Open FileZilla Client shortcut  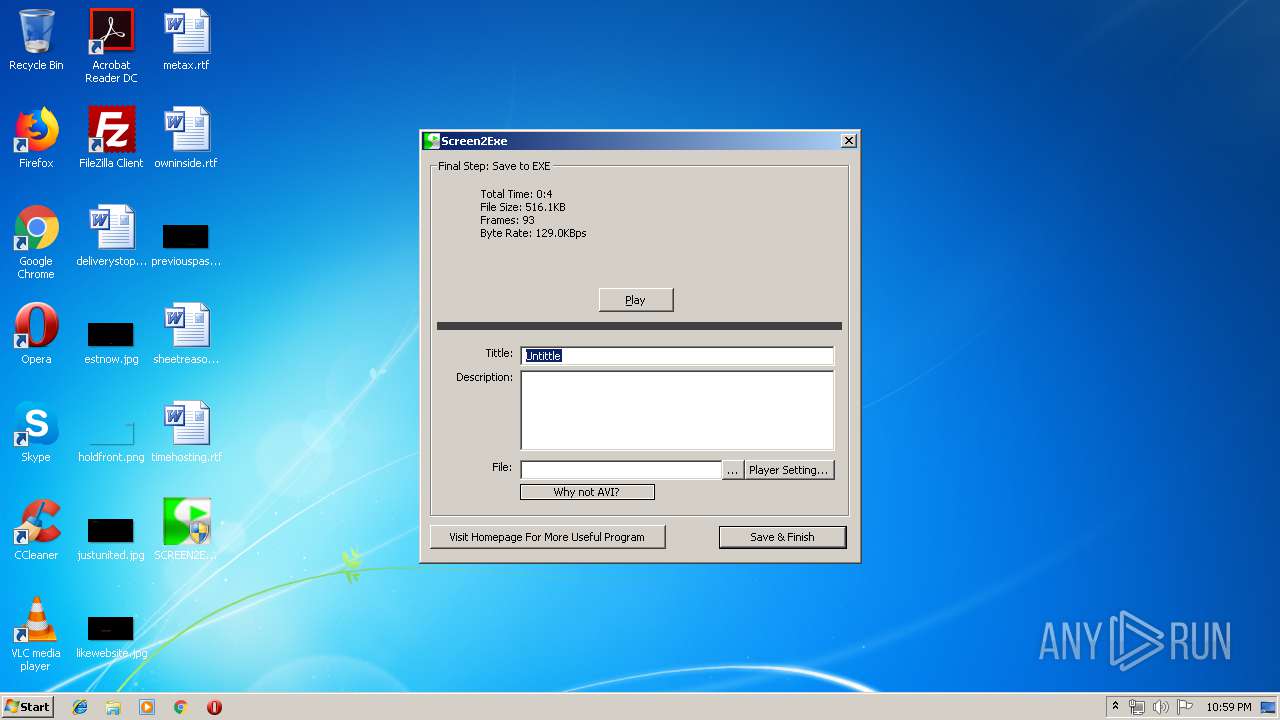point(111,138)
